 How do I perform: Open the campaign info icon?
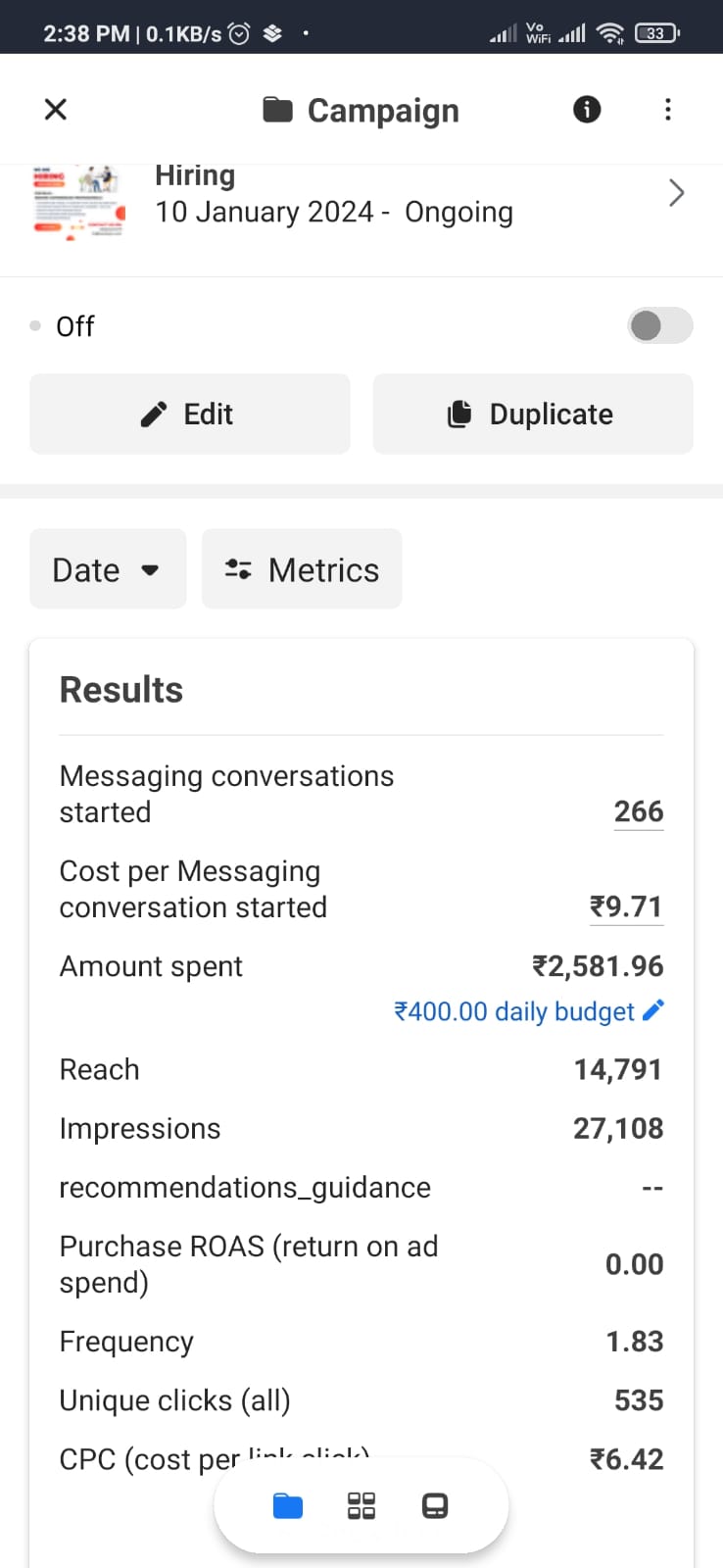click(x=587, y=109)
